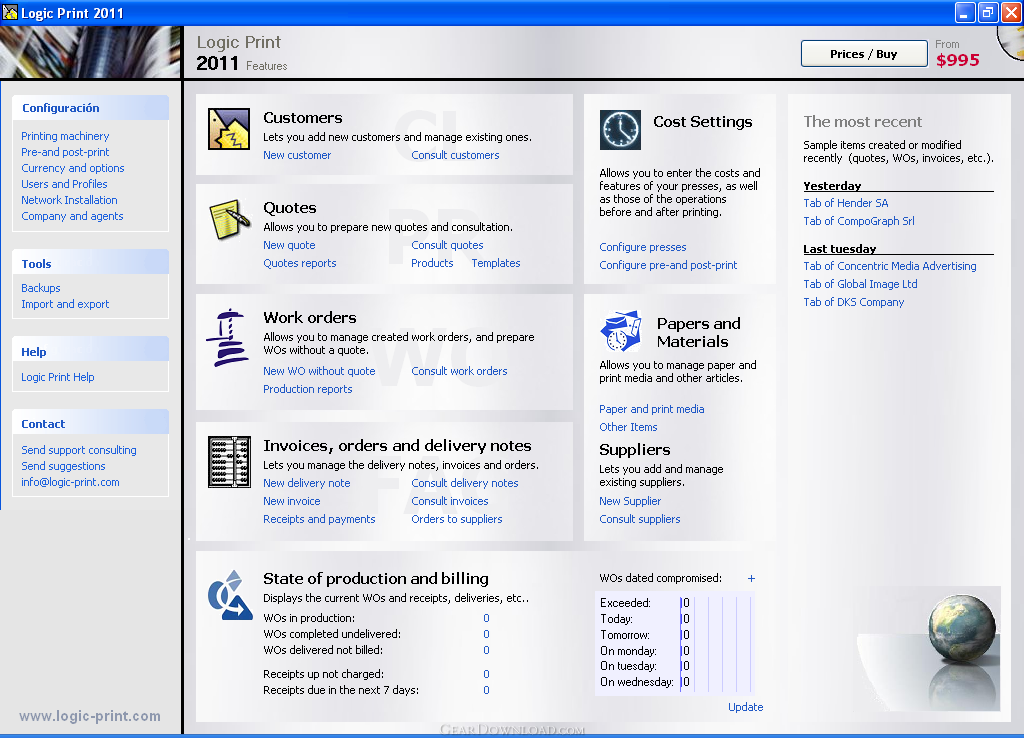Click WOs completed undelivered count
Screen dimensions: 1024x738
click(x=486, y=634)
